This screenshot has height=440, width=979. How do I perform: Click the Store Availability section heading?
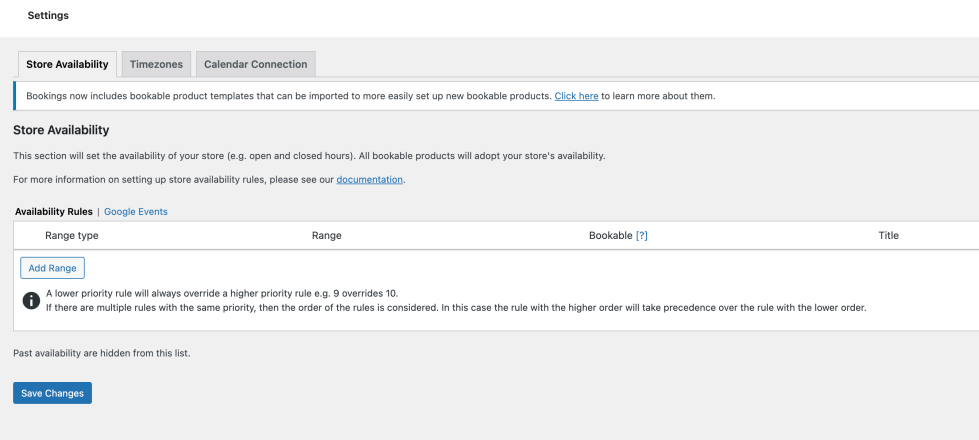(x=61, y=130)
